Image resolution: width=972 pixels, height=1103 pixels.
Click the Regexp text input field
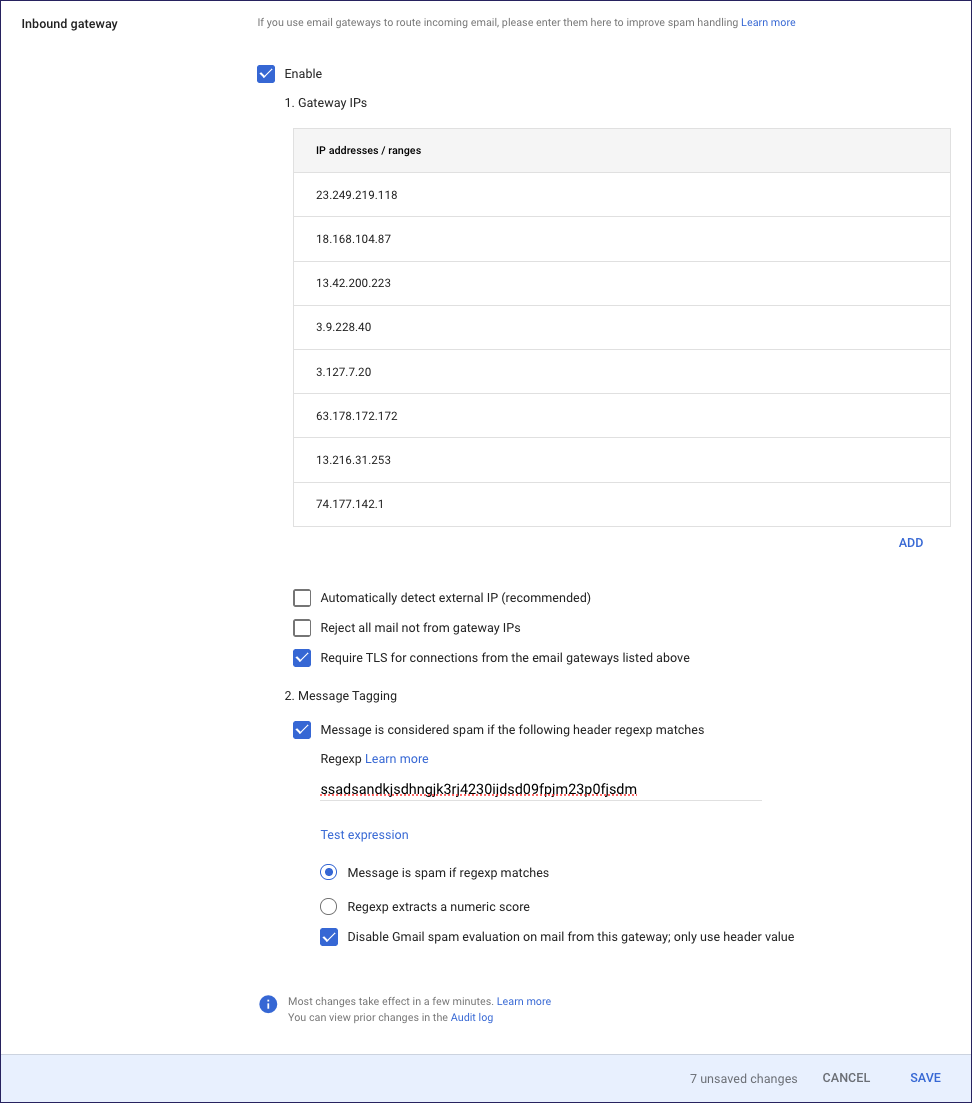pyautogui.click(x=540, y=789)
